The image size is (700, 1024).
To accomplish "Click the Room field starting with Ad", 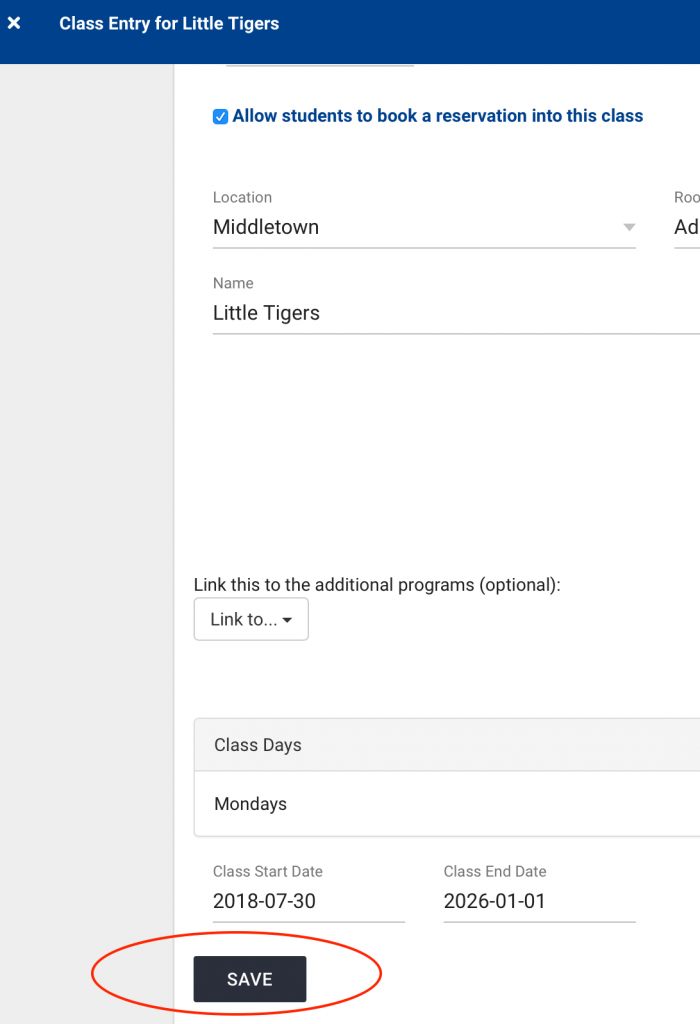I will point(686,227).
